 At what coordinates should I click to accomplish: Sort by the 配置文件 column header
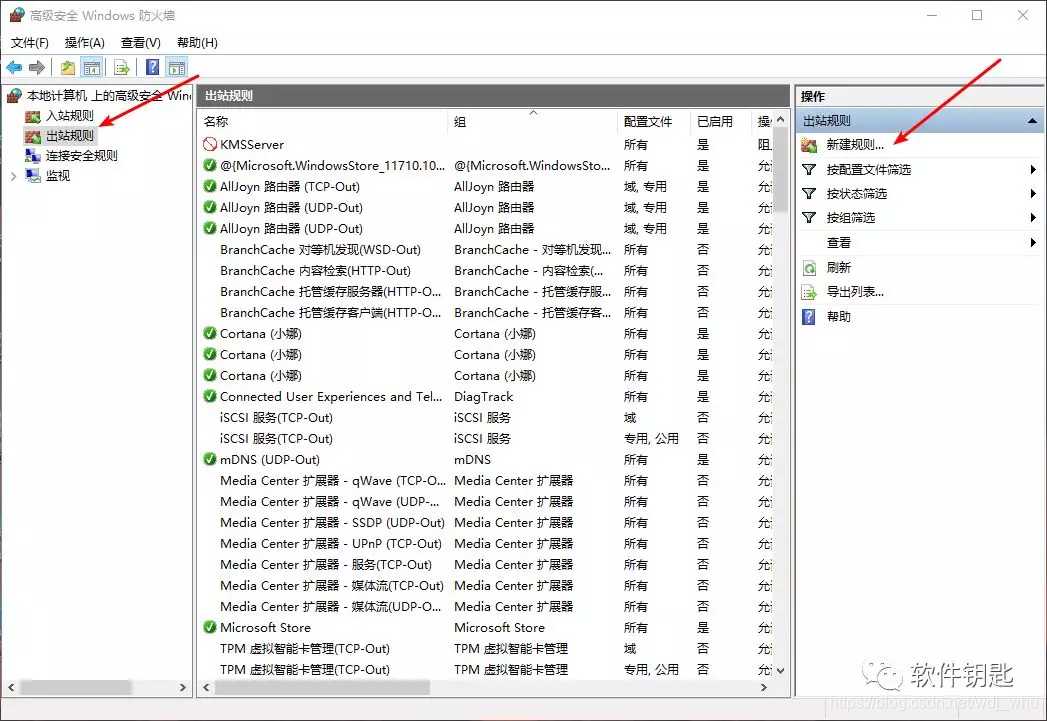click(654, 122)
